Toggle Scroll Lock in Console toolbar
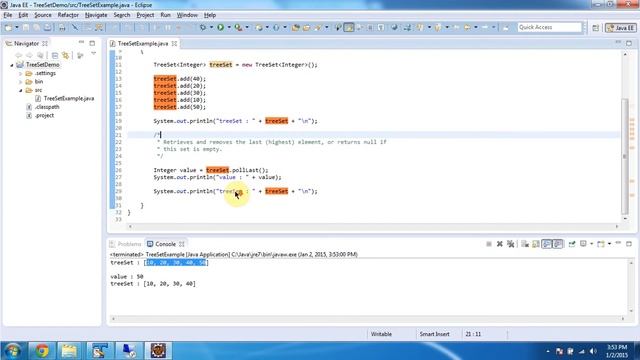This screenshot has width=640, height=360. [536, 244]
